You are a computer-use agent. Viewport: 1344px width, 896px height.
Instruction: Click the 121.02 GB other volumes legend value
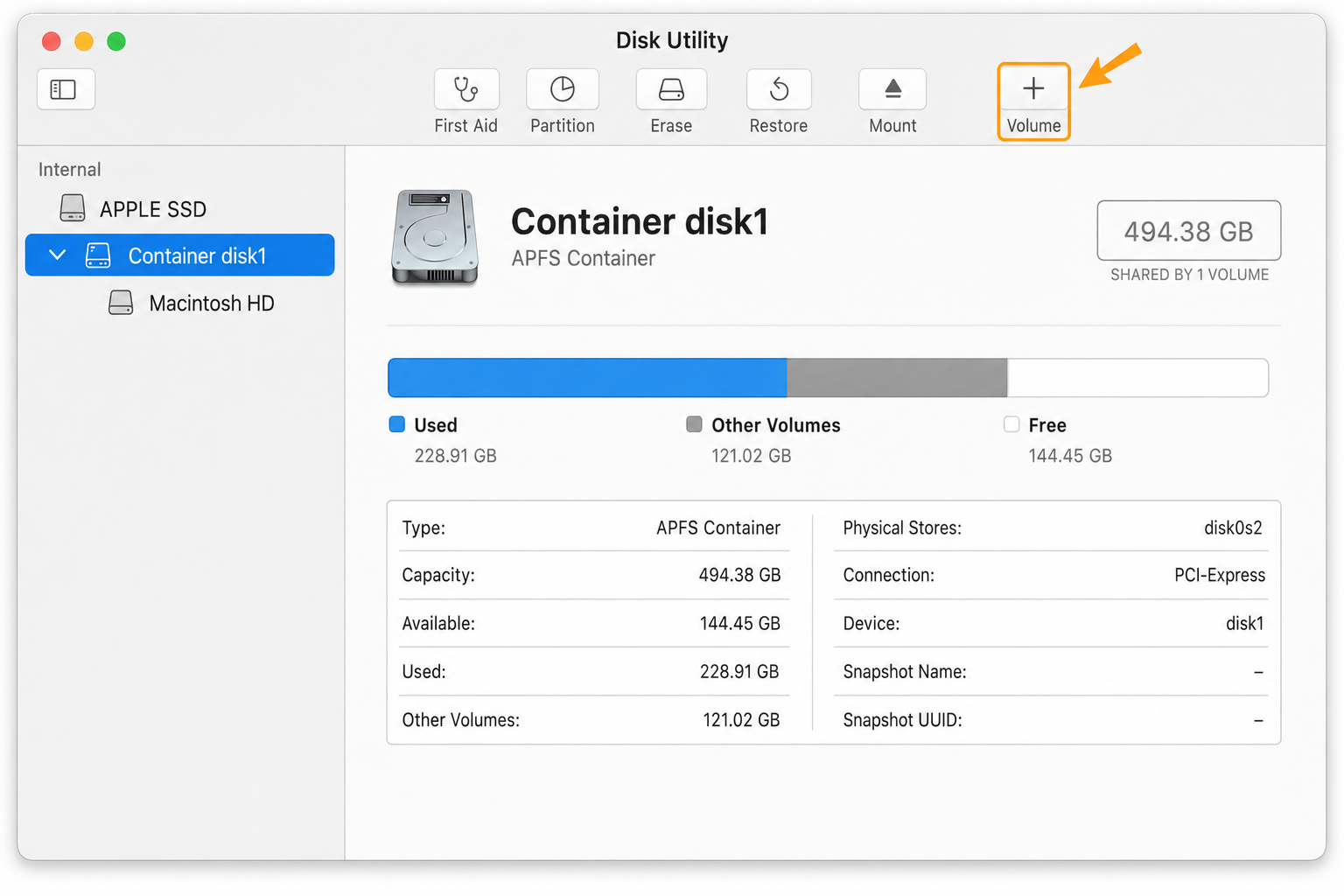751,456
